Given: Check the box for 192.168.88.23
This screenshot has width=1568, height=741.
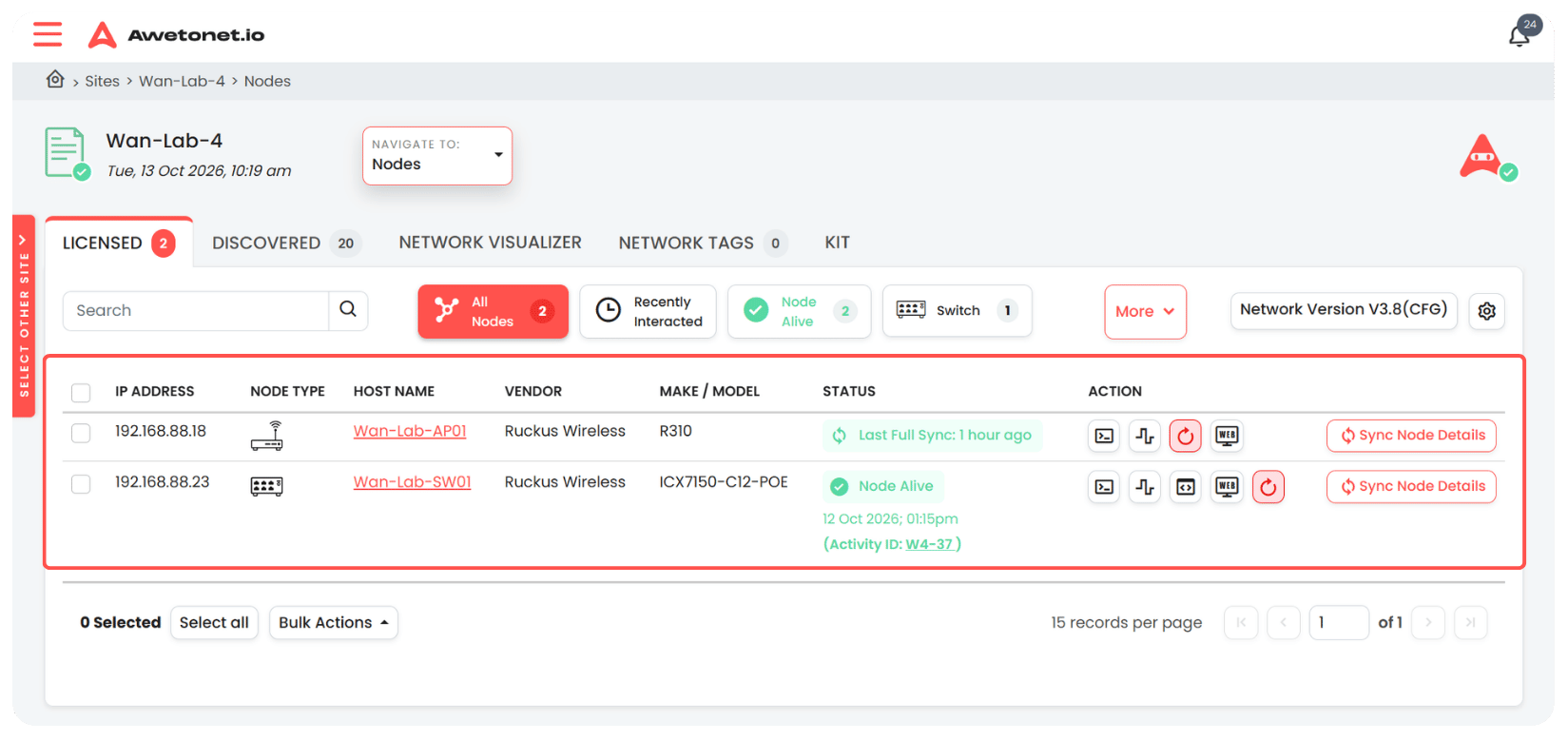Looking at the screenshot, I should tap(81, 484).
